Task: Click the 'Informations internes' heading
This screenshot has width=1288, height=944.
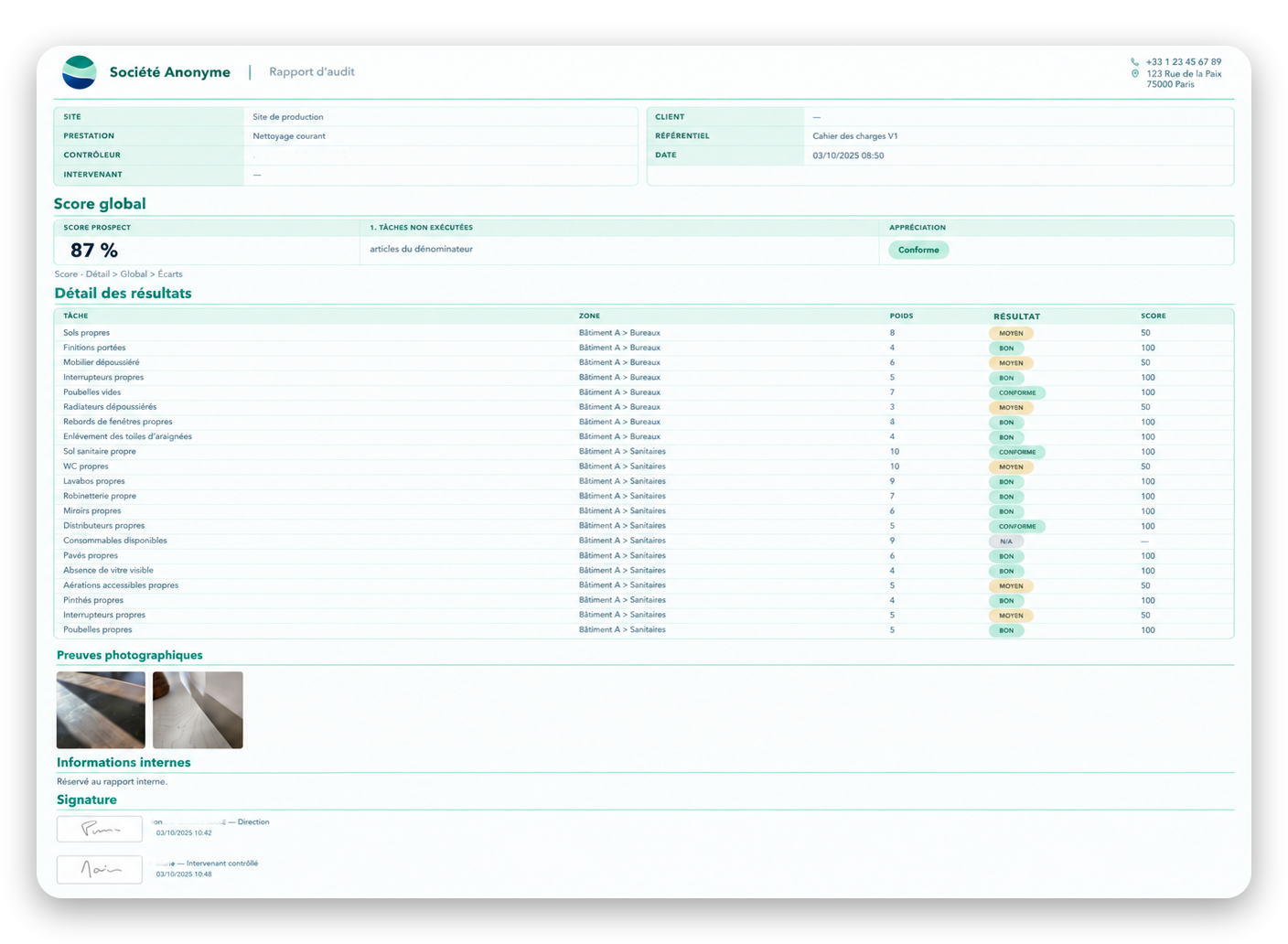Action: [x=123, y=762]
